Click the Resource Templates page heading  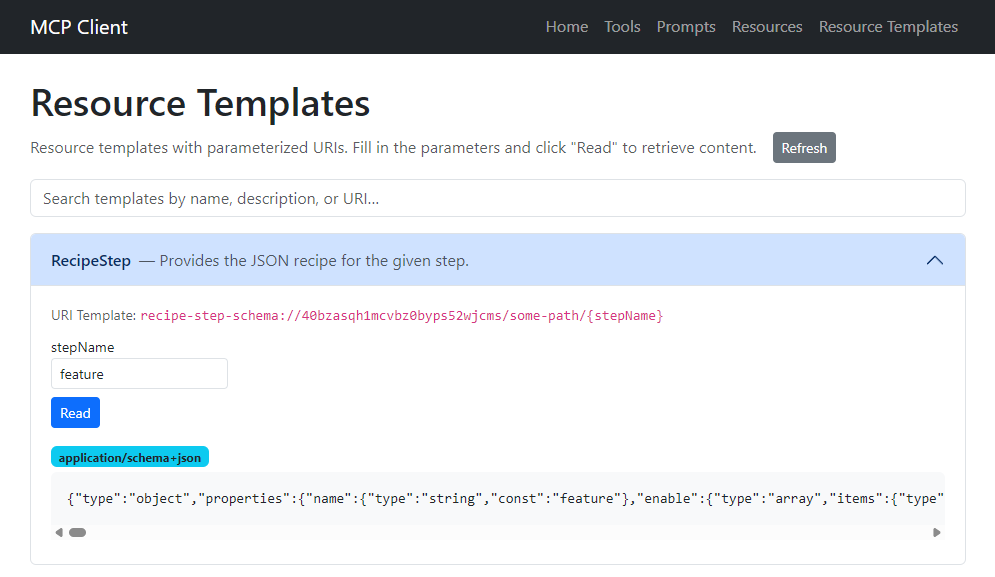[x=200, y=103]
